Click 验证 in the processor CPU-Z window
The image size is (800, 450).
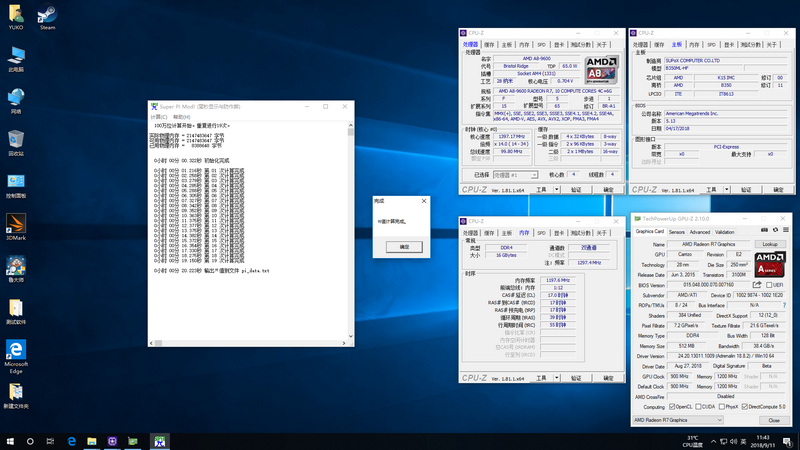tap(576, 190)
